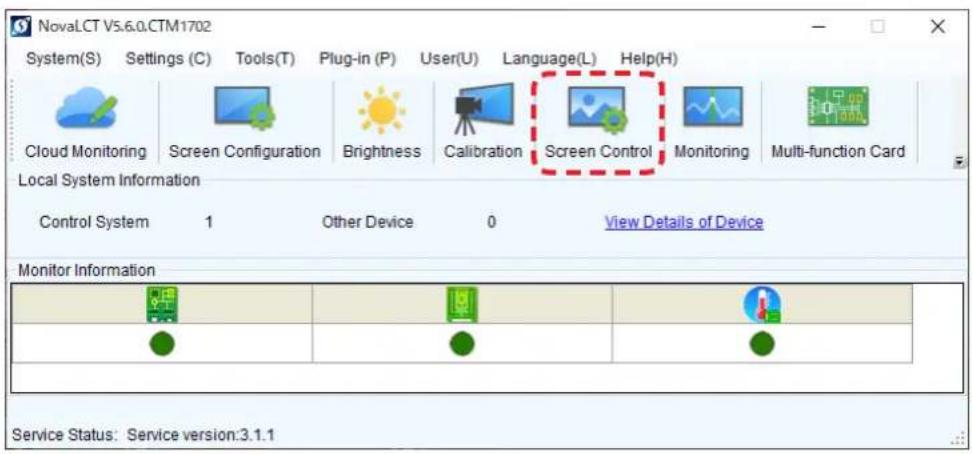Image resolution: width=973 pixels, height=454 pixels.
Task: Open the Brightness sun icon
Action: pos(382,112)
